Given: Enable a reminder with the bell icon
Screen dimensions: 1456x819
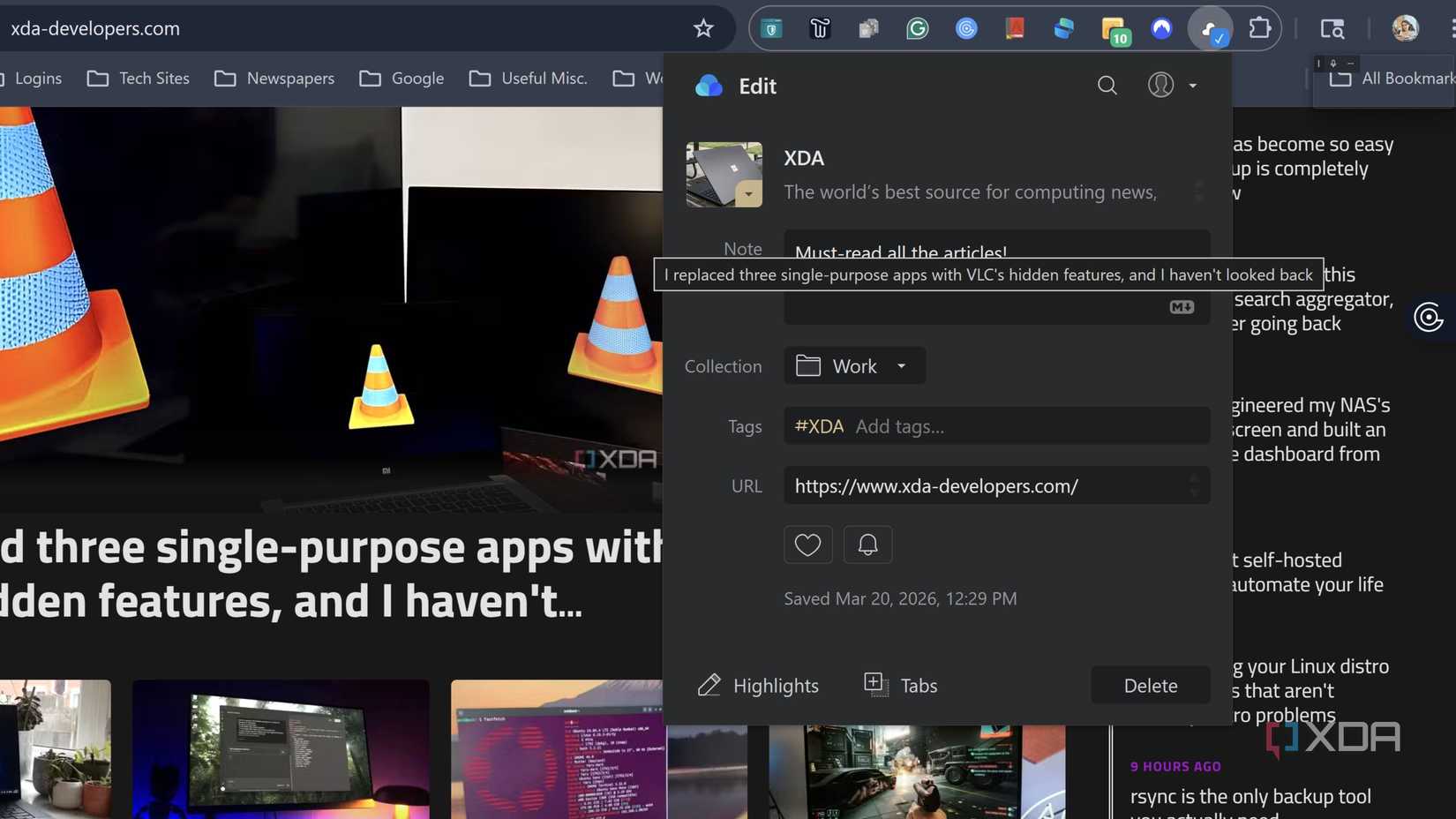Looking at the screenshot, I should [867, 545].
